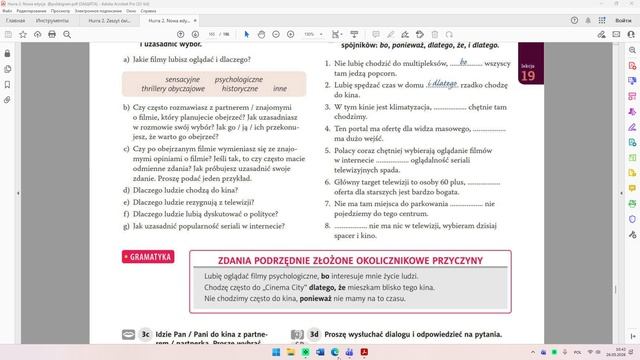Save the file with the toolbar disk icon
640x360 pixels.
coord(8,35)
